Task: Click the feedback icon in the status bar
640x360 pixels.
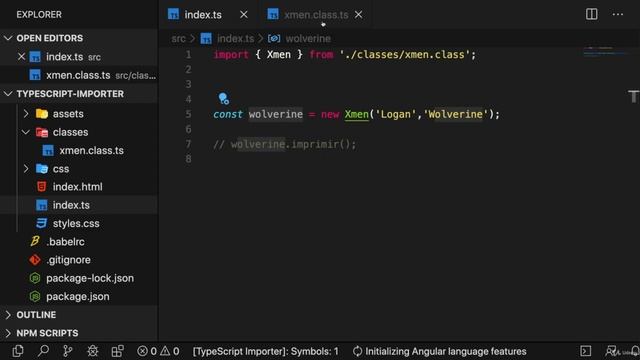Action: (611, 351)
